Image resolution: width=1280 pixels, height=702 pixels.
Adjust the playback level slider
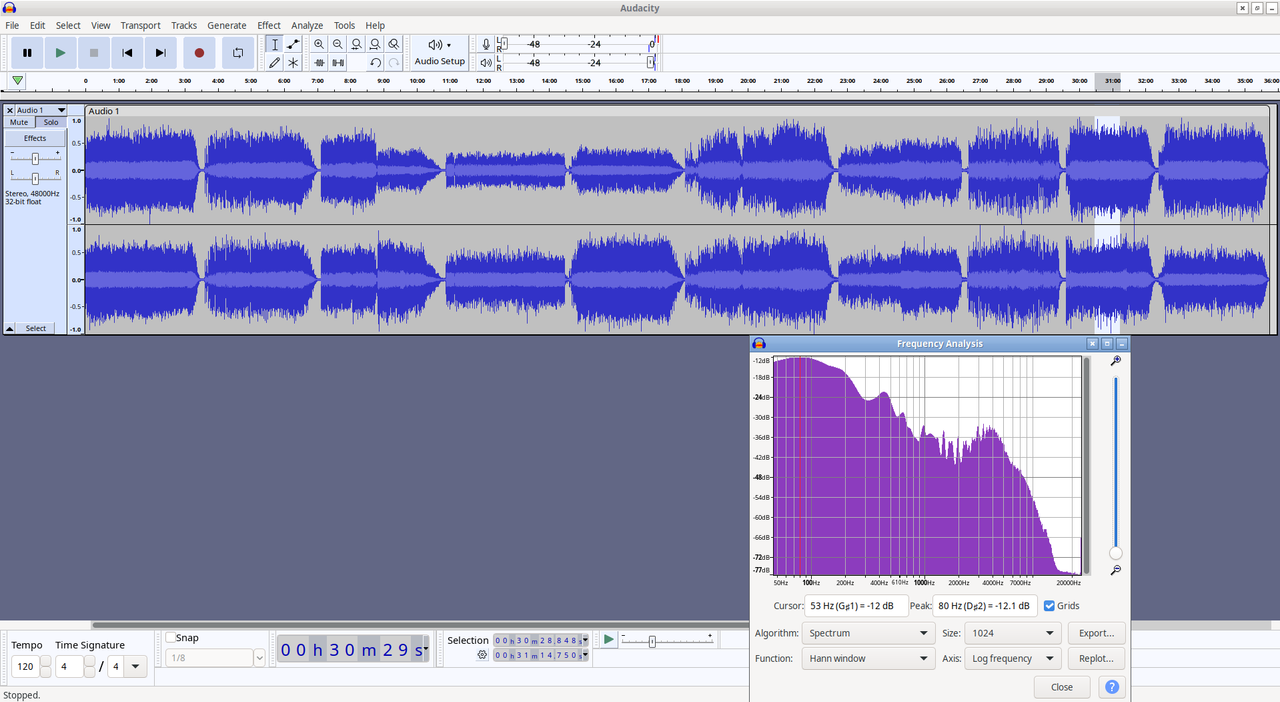coord(651,62)
